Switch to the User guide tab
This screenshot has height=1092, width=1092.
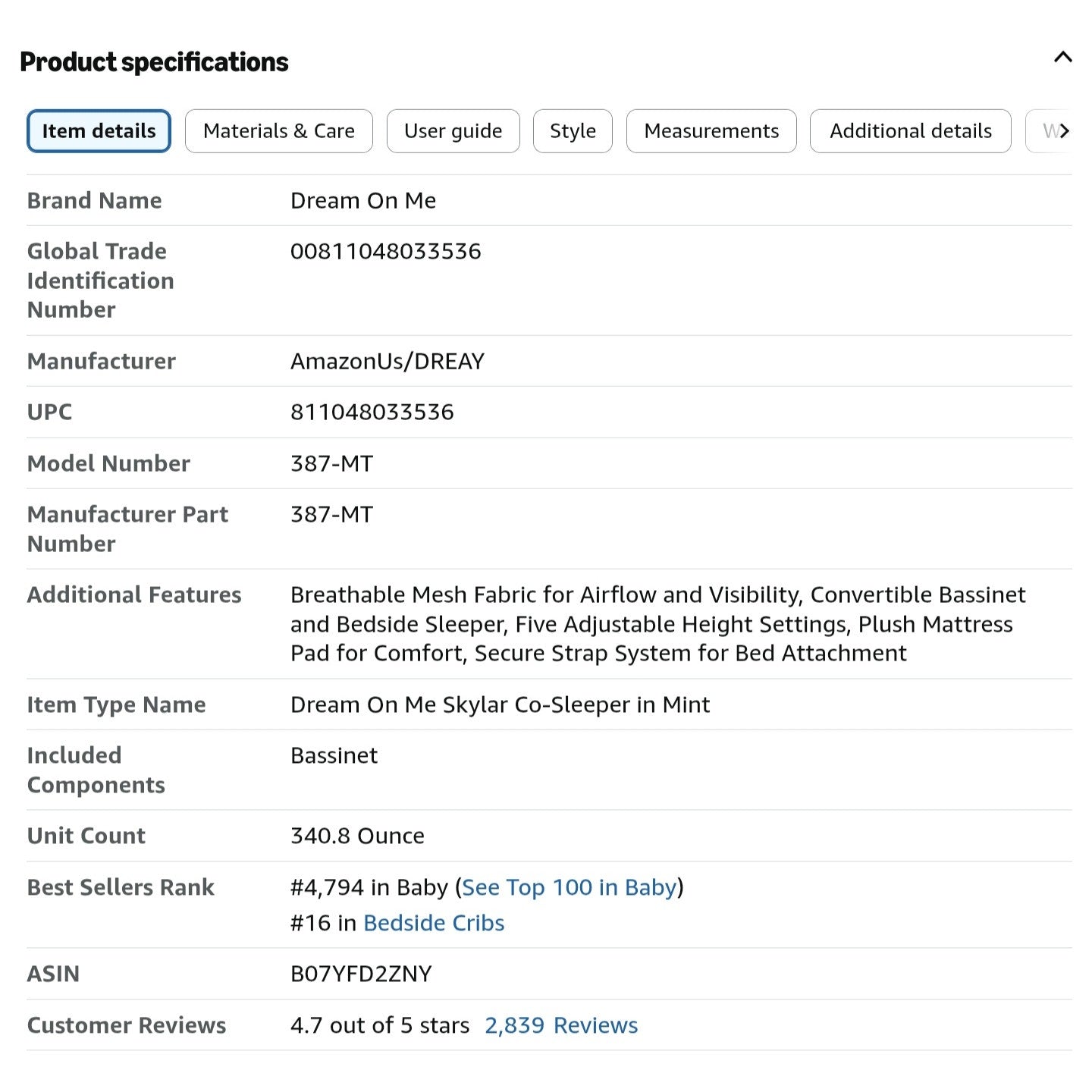click(x=453, y=131)
